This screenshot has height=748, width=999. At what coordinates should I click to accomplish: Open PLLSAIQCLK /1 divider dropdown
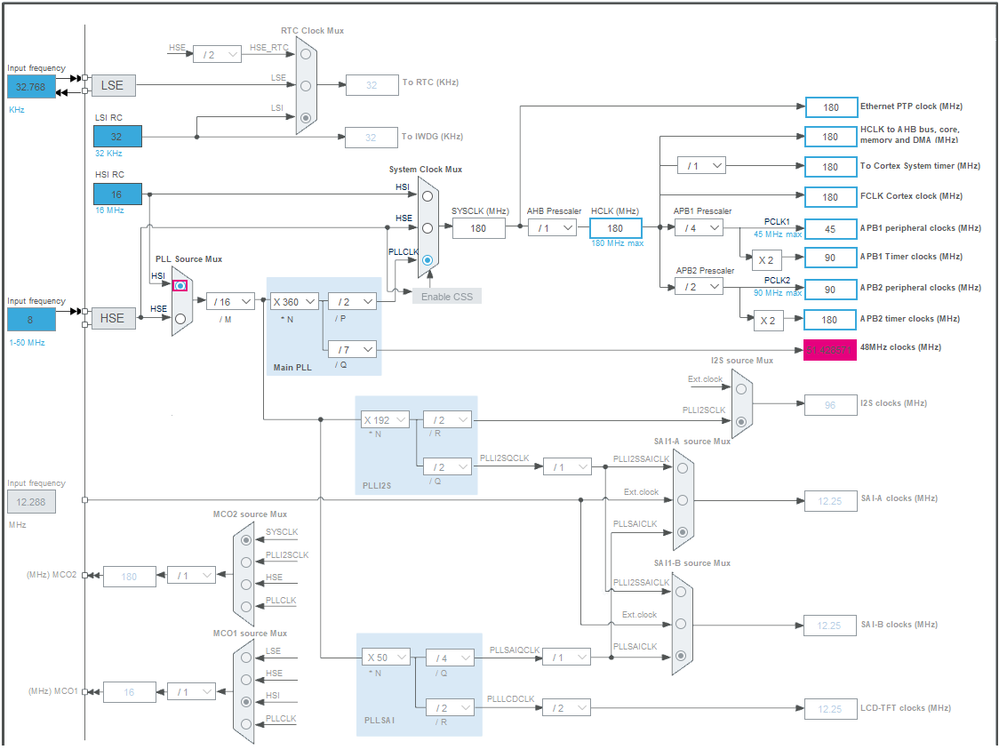(566, 657)
